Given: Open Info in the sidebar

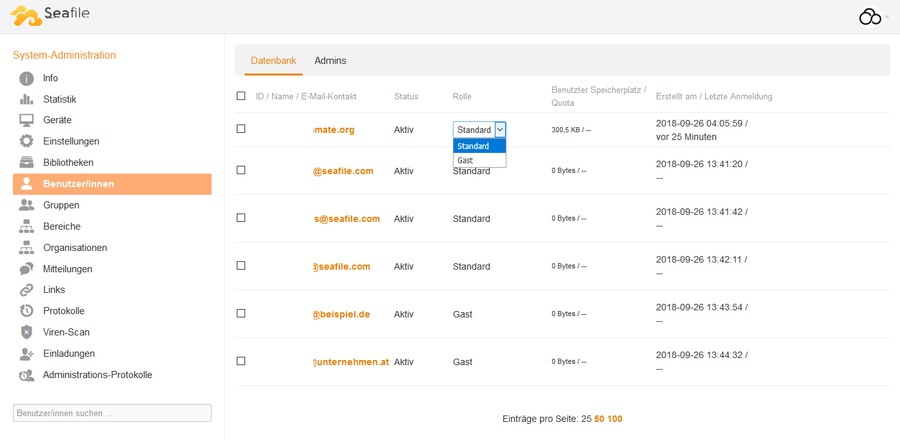Looking at the screenshot, I should coord(51,78).
